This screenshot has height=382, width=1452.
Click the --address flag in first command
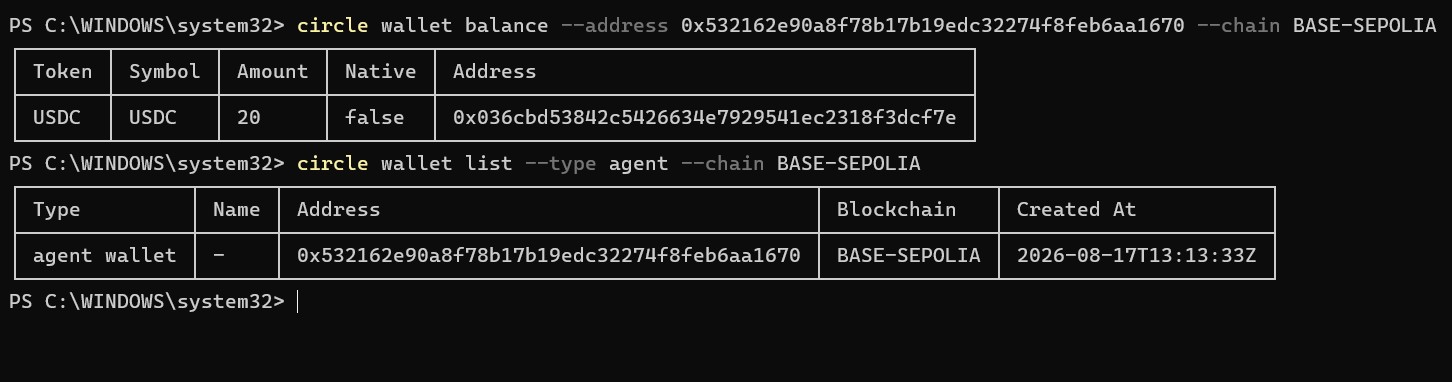coord(615,25)
